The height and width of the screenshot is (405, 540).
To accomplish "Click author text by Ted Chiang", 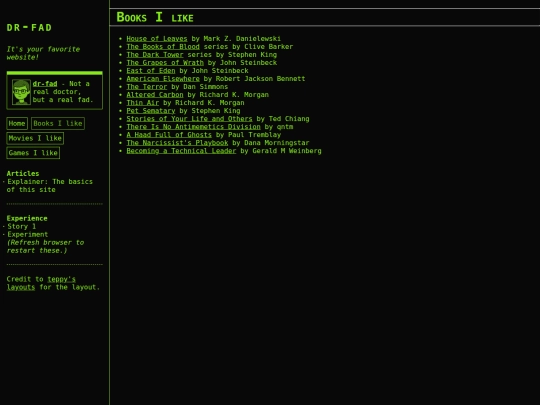I will (x=283, y=119).
